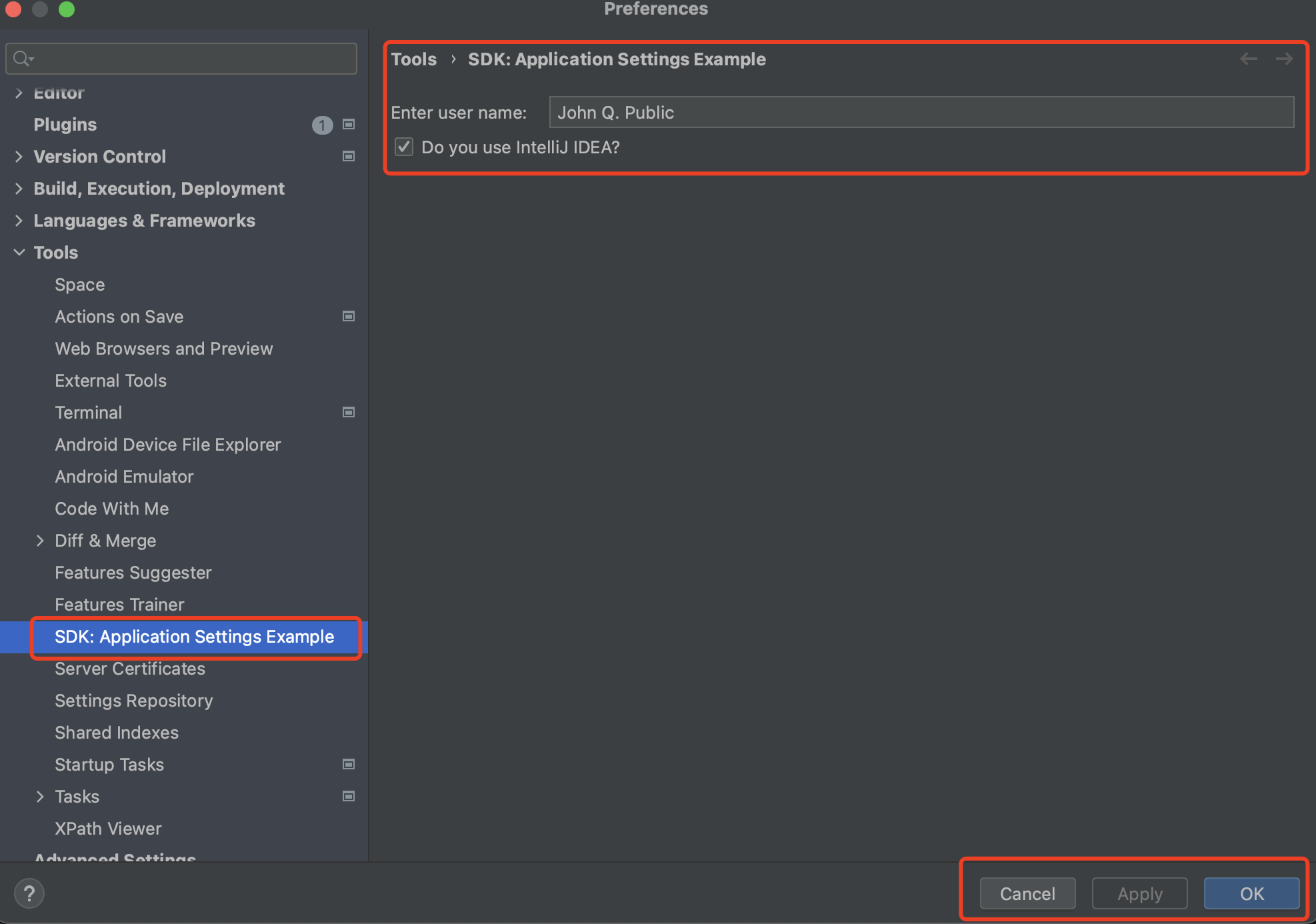This screenshot has width=1316, height=924.
Task: Open the help question mark icon
Action: [29, 893]
